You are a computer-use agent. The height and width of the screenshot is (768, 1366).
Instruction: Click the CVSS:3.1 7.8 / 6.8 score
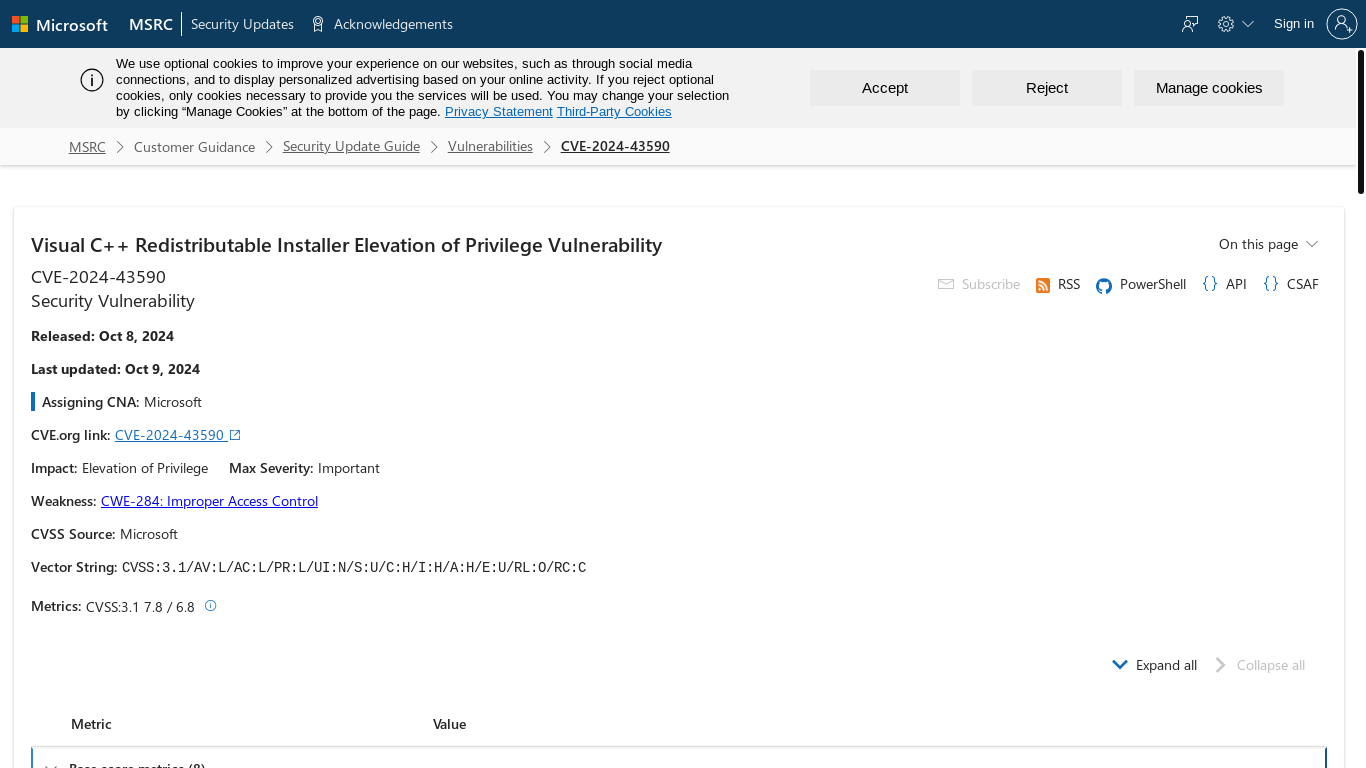[x=140, y=607]
